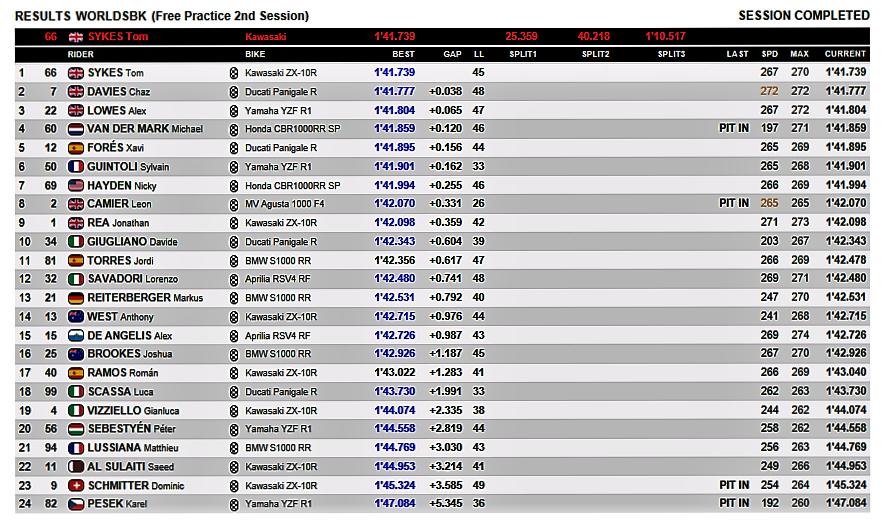Click the tyre icon in TORRES Jordi's row

[x=234, y=261]
